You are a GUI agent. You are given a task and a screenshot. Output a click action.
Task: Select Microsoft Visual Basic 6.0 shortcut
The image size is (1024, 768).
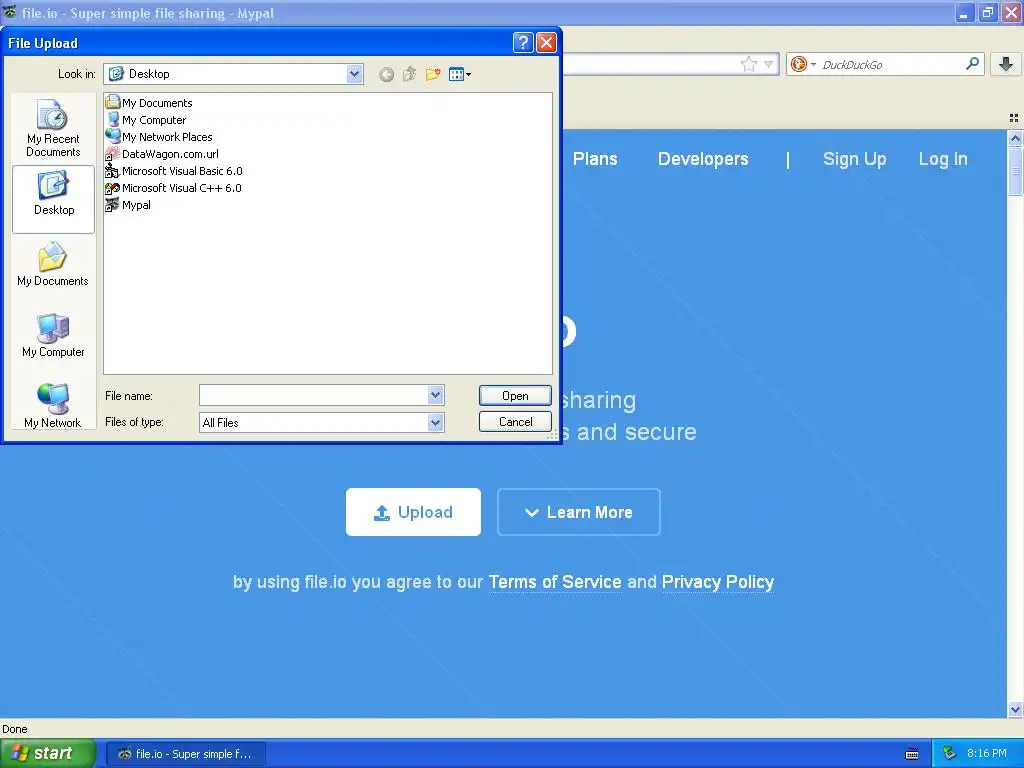[x=174, y=170]
